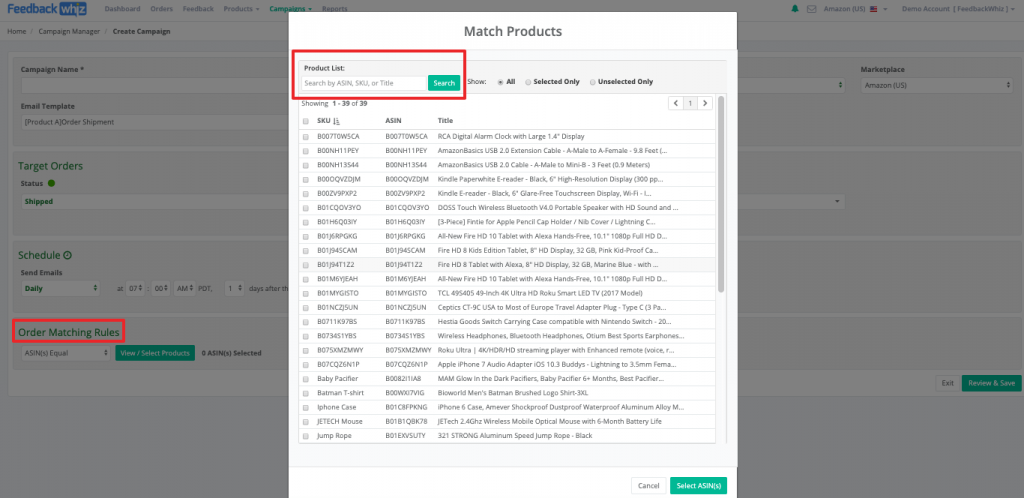Image resolution: width=1024 pixels, height=498 pixels.
Task: Open the Daily send frequency dropdown
Action: tap(61, 288)
